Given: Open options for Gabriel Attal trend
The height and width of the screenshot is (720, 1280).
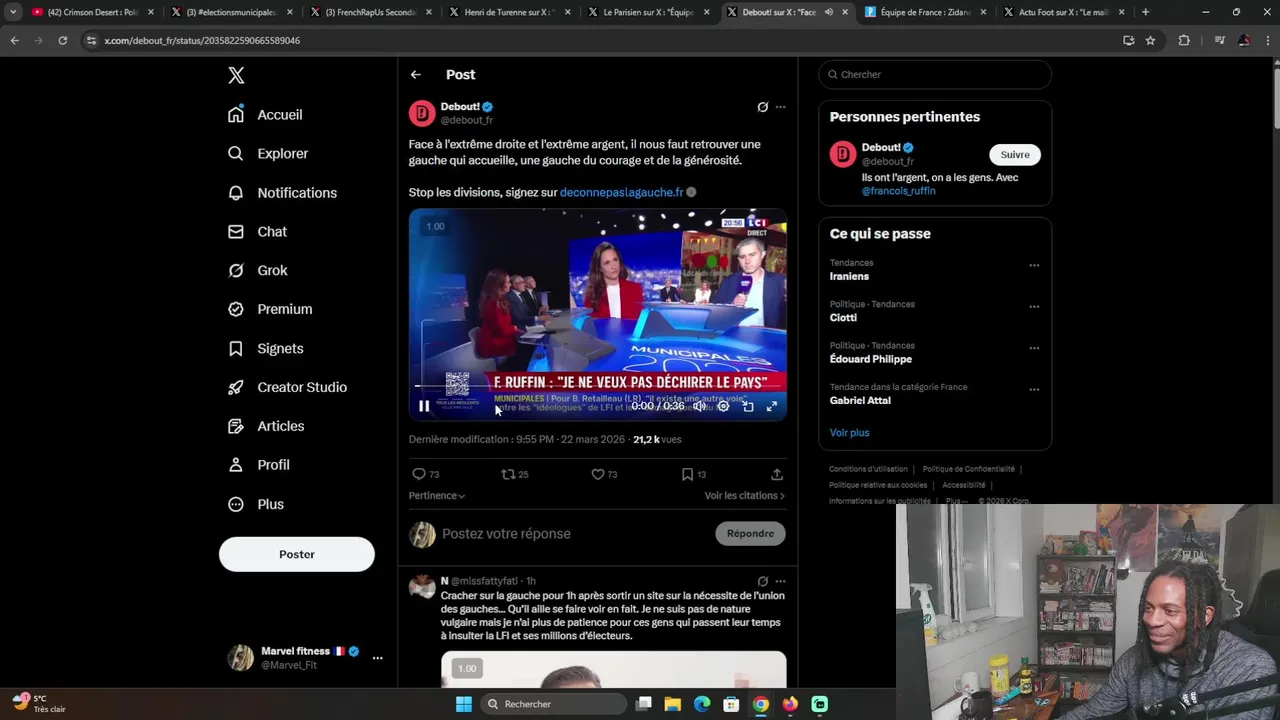Looking at the screenshot, I should (1034, 389).
